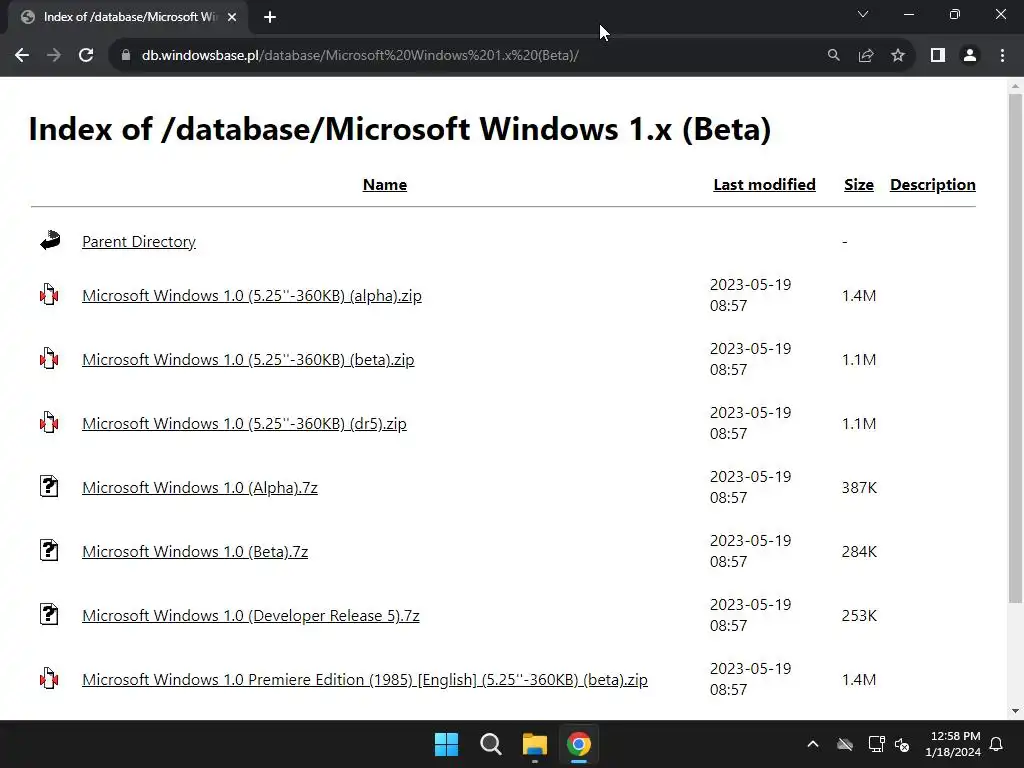Screen dimensions: 1024x768
Task: Download Microsoft Windows 1.0 (Beta).7z
Action: [x=195, y=552]
